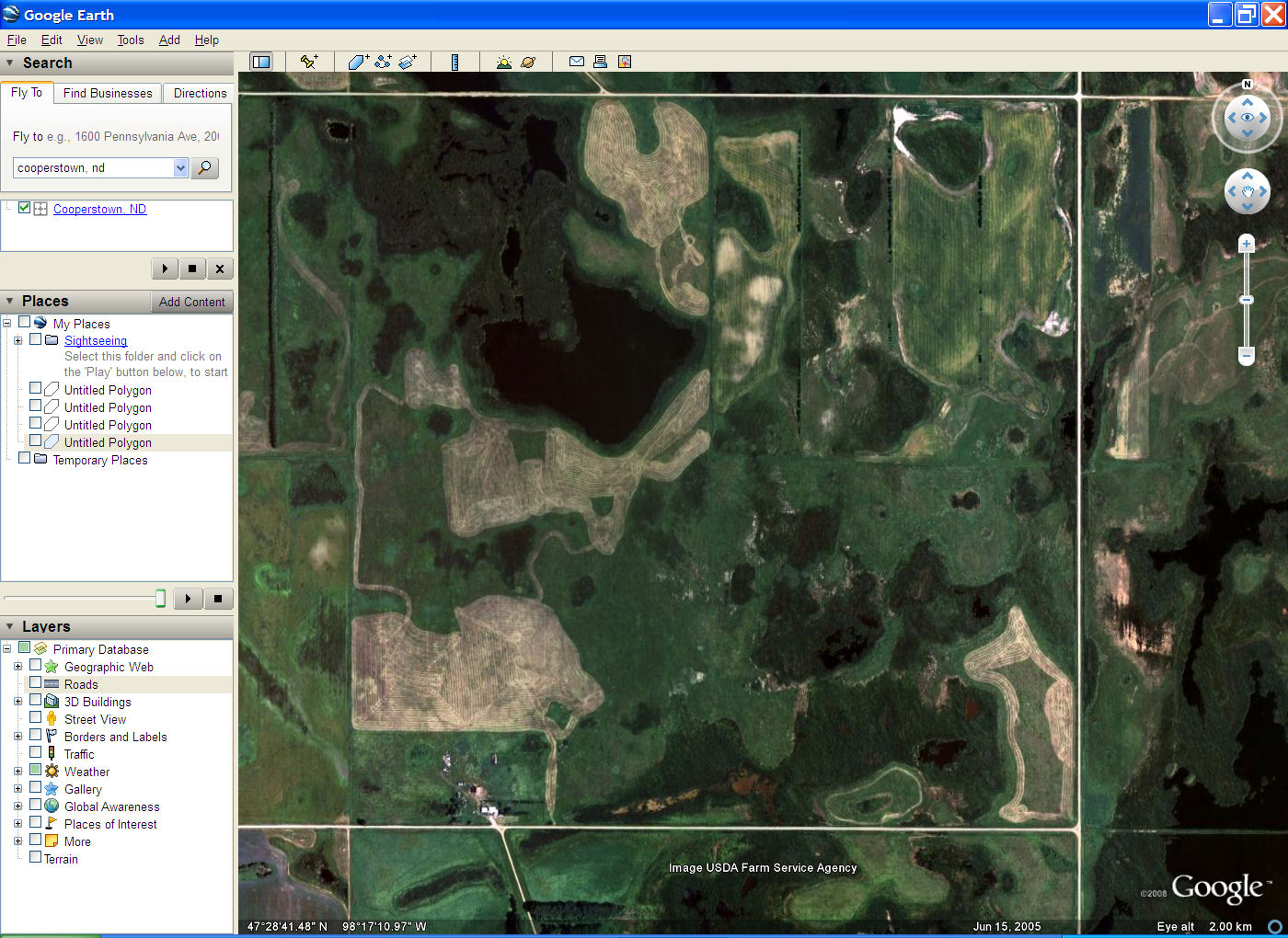Image resolution: width=1288 pixels, height=938 pixels.
Task: Select the Add Polygon tool
Action: [358, 62]
